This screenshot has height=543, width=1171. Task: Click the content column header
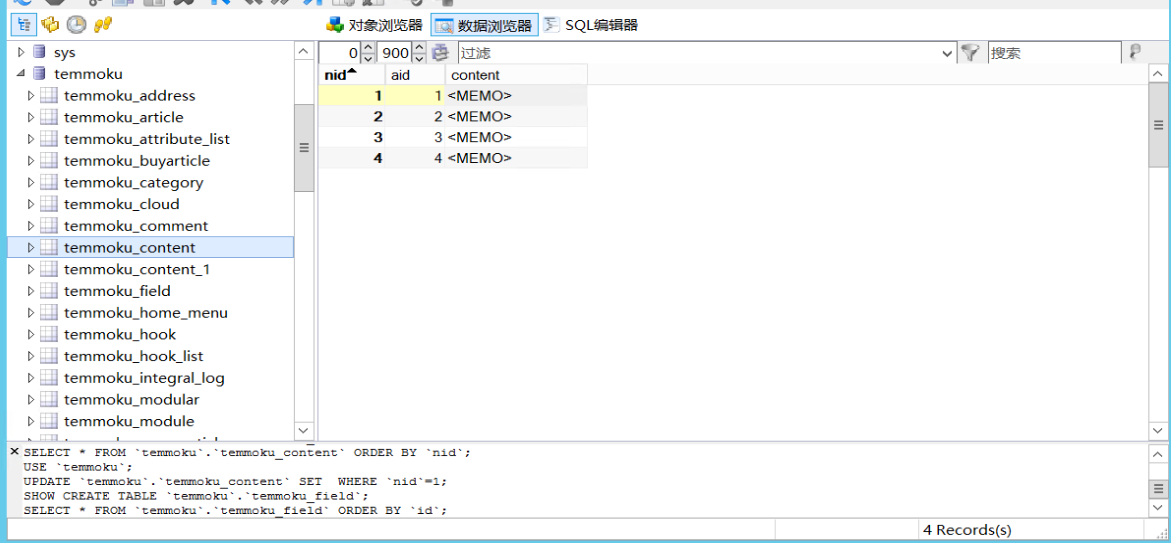pos(516,75)
